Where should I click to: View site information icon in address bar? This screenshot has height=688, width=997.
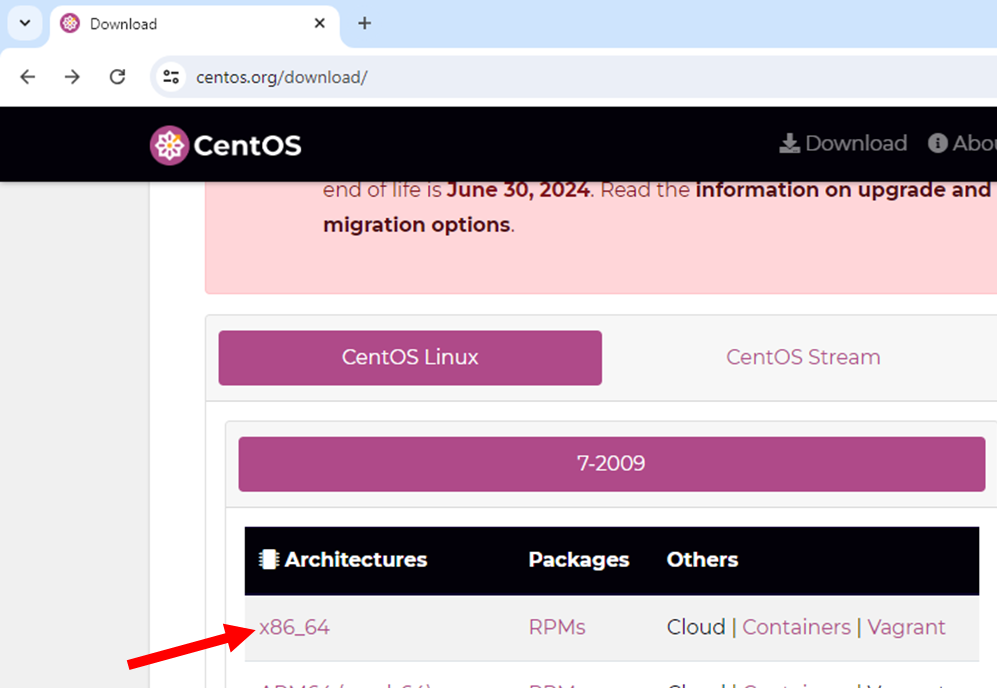(x=171, y=77)
